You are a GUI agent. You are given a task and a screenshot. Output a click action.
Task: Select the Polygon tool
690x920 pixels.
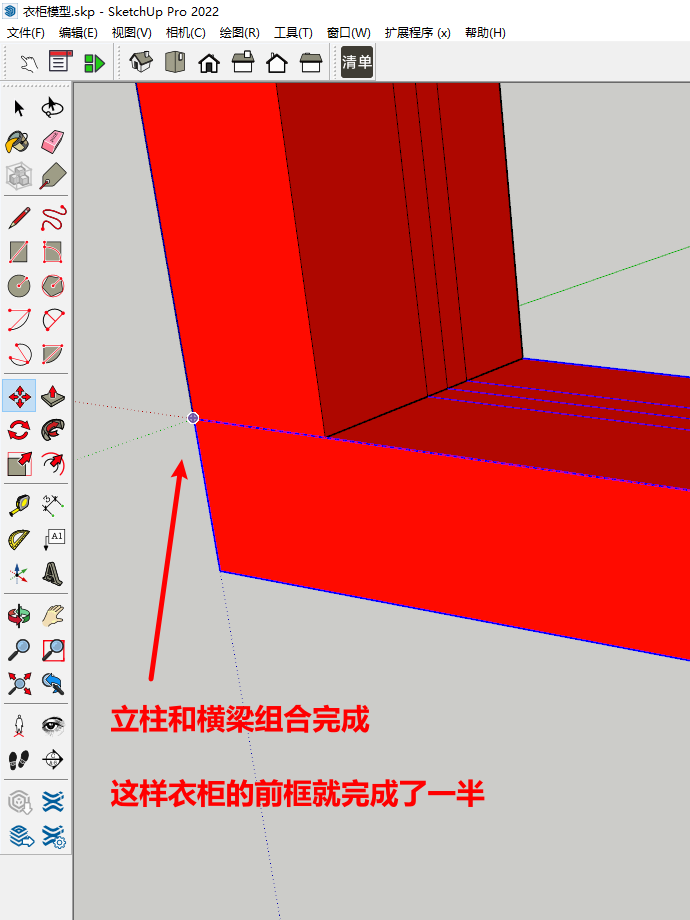[53, 286]
